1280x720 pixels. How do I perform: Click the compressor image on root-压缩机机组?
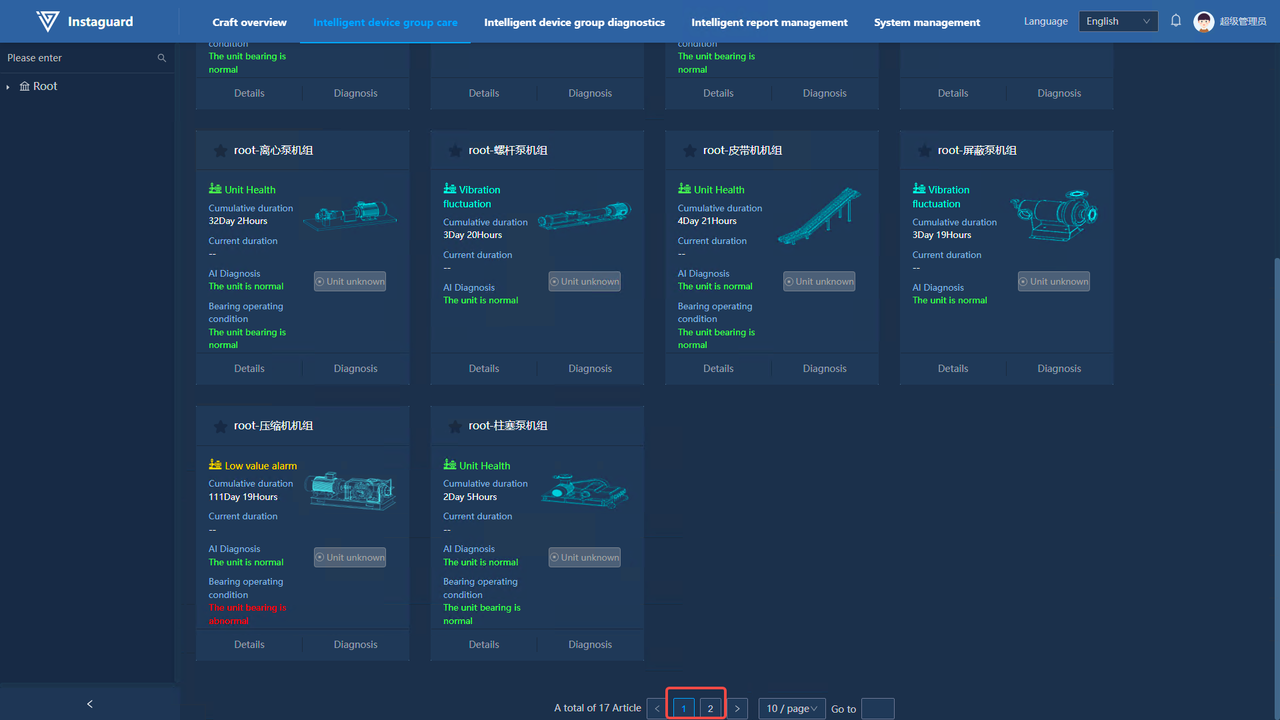pyautogui.click(x=350, y=490)
